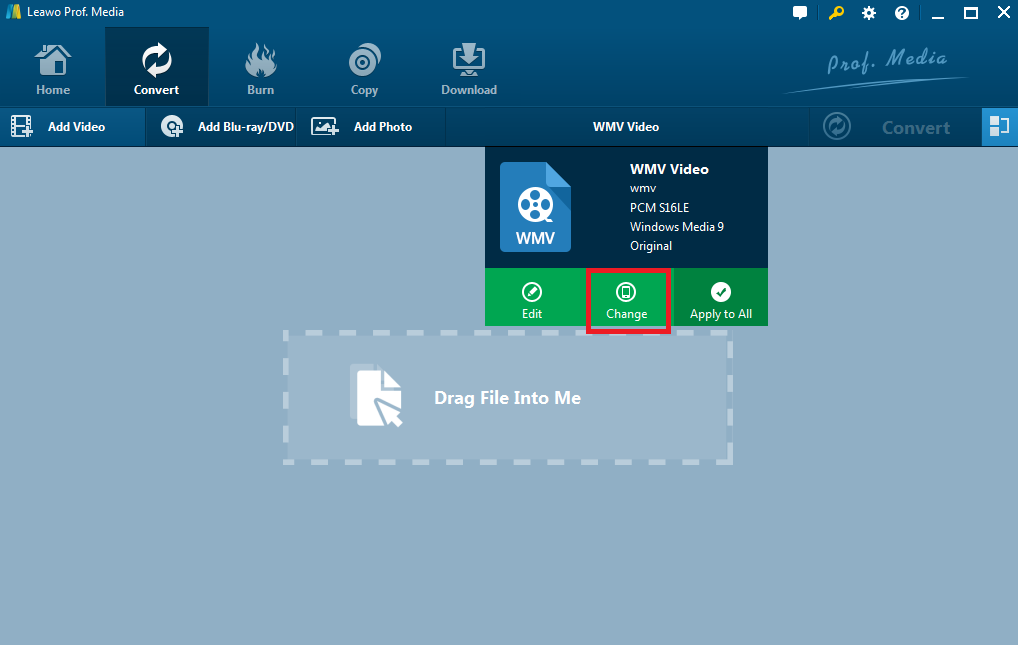
Task: Open the Copy module
Action: pyautogui.click(x=364, y=68)
